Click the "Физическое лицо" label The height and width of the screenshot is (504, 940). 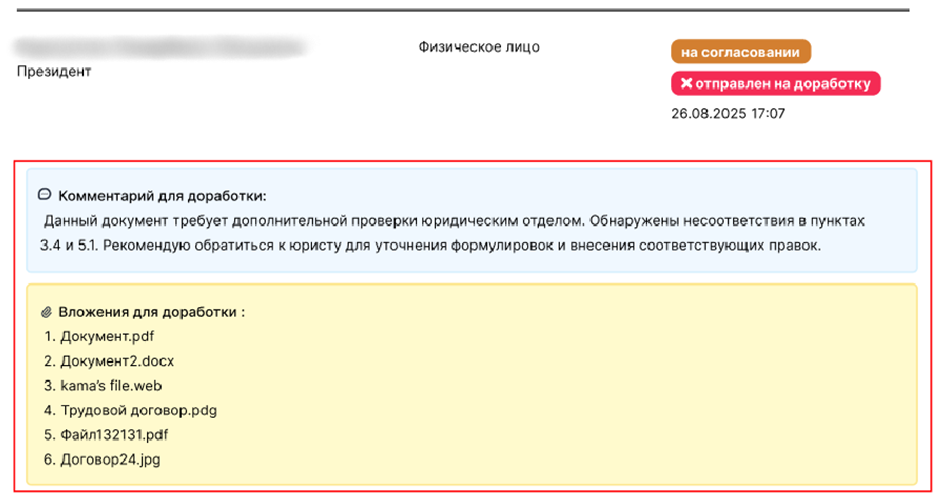(x=478, y=47)
